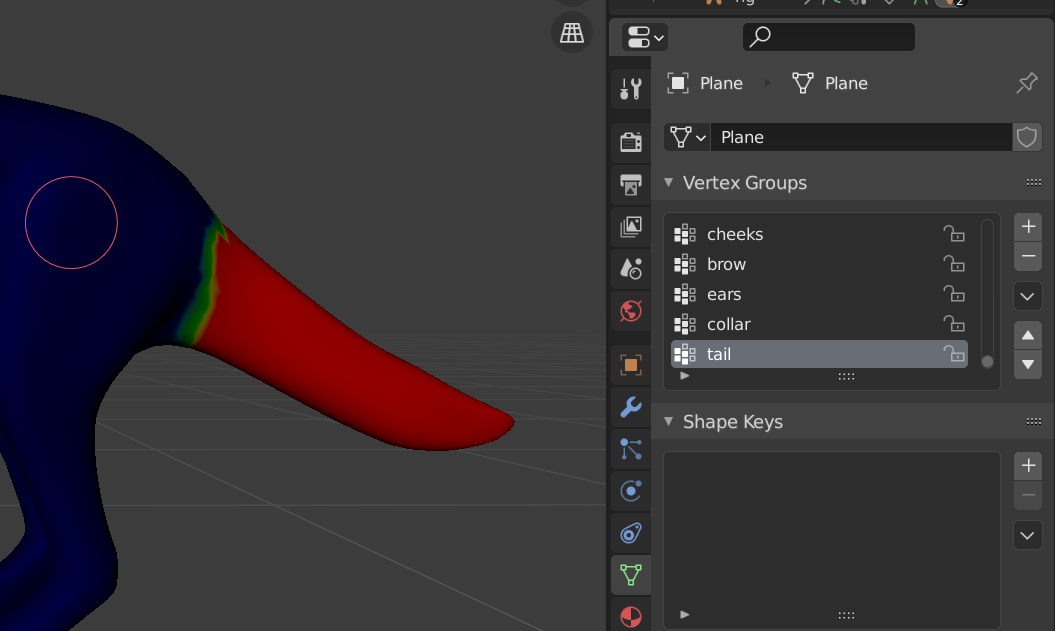Expand the vertex group list filter options

pos(684,375)
